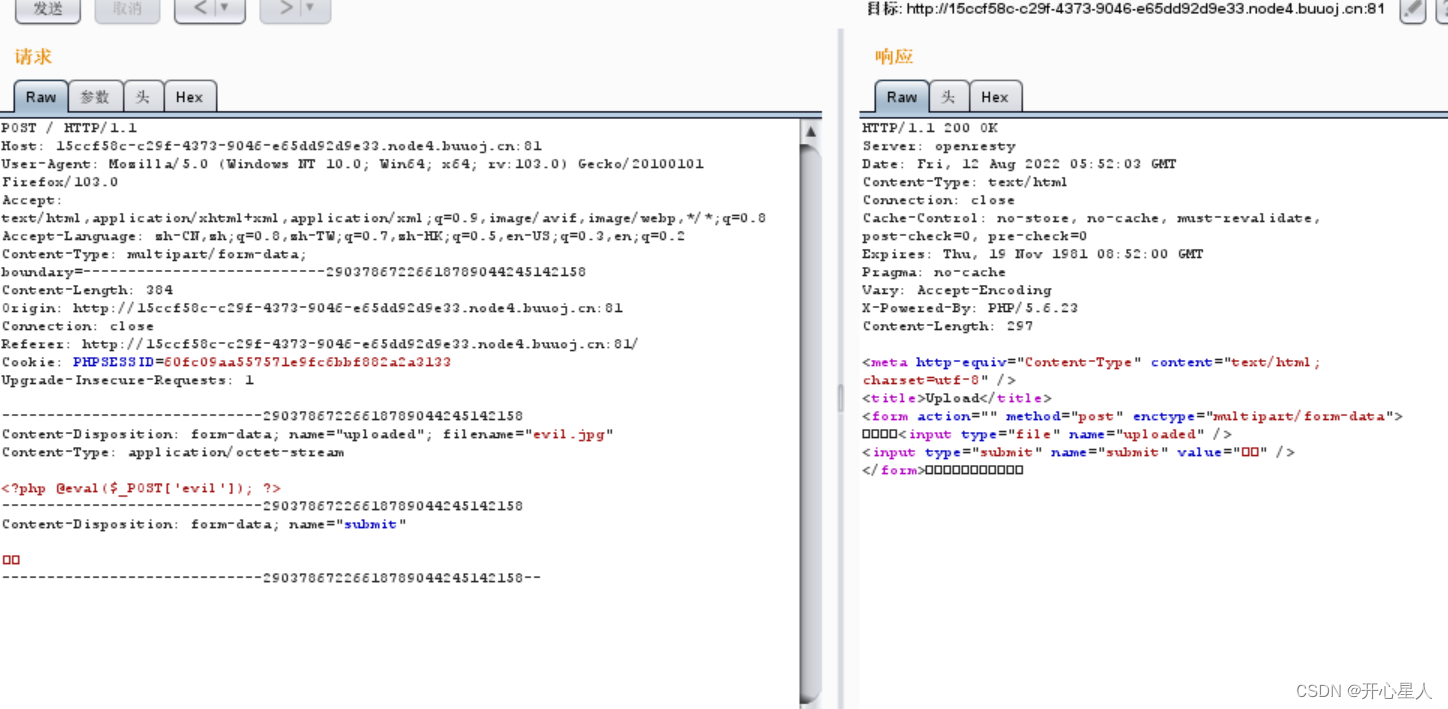Click the PHPSESSID cookie value
This screenshot has height=709, width=1448.
click(308, 362)
